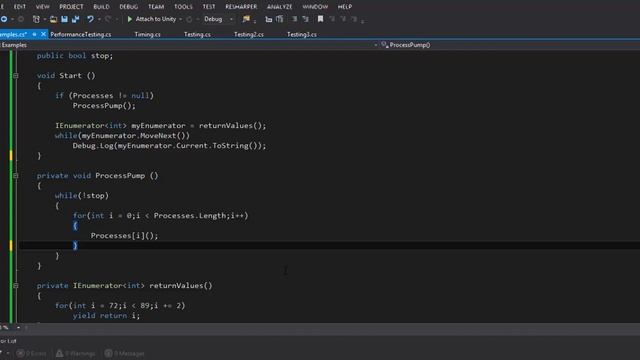Open the WINDOW menu
Viewport: 640px width, 360px height.
click(315, 7)
